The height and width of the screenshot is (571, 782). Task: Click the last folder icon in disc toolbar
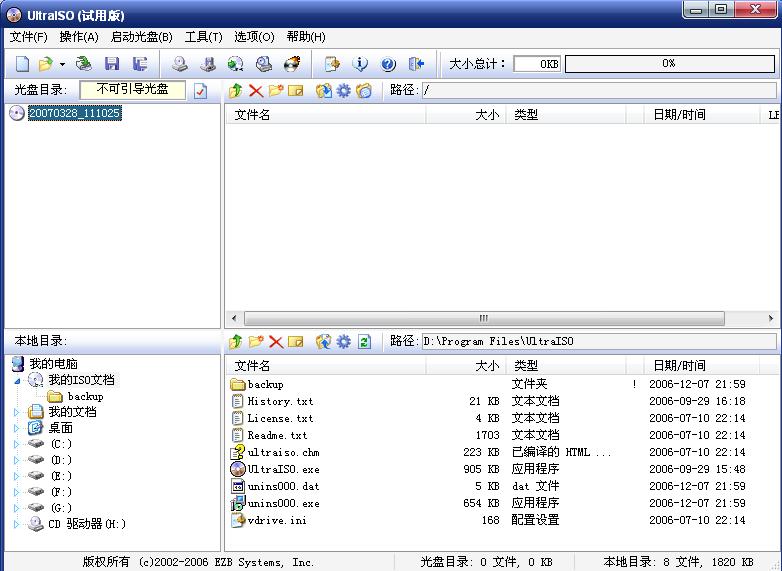click(x=364, y=90)
